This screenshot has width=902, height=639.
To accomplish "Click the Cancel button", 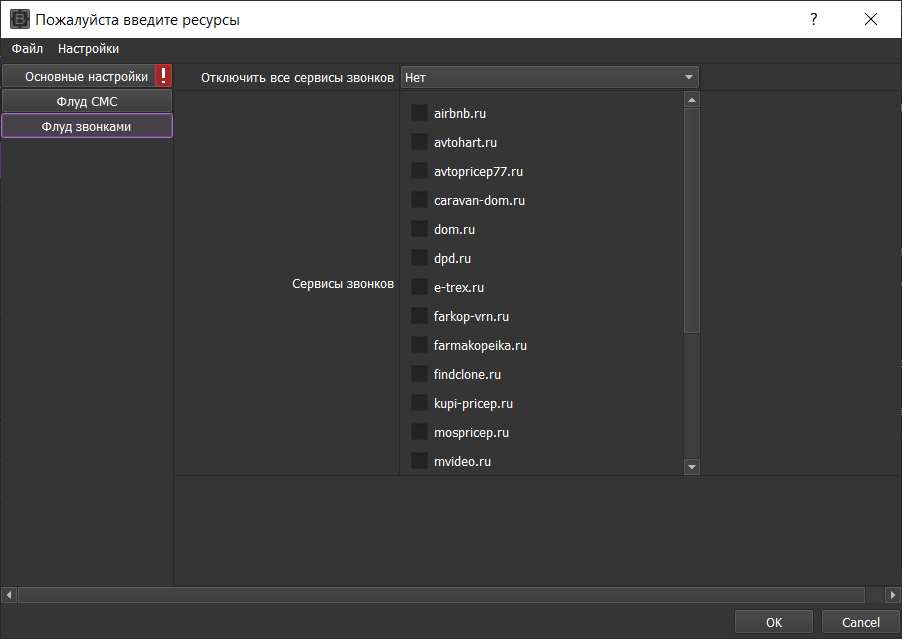I will [860, 622].
